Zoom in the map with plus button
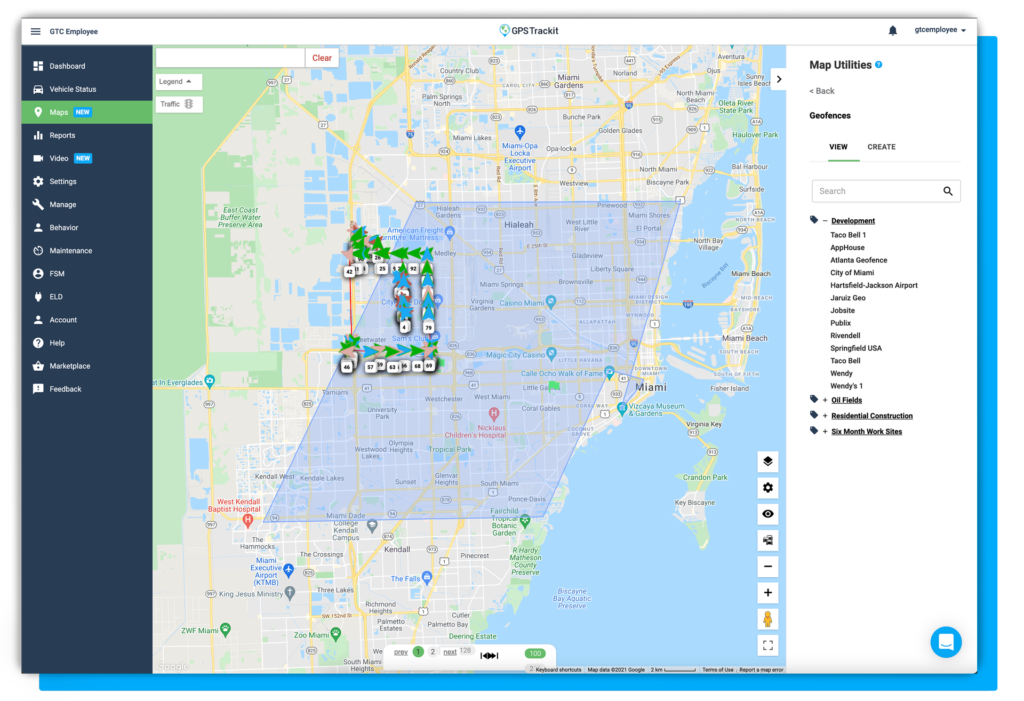The height and width of the screenshot is (701, 1024). coord(767,593)
